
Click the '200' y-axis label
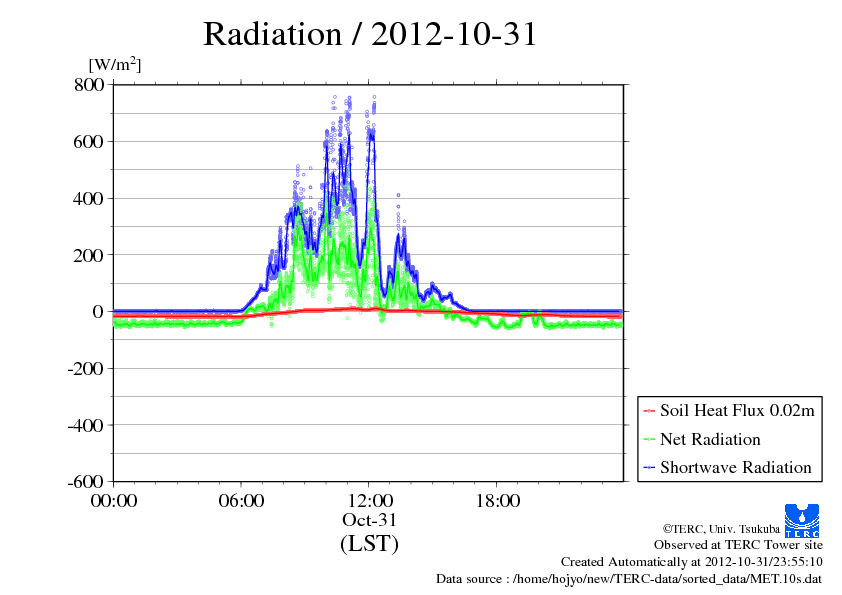pyautogui.click(x=89, y=255)
